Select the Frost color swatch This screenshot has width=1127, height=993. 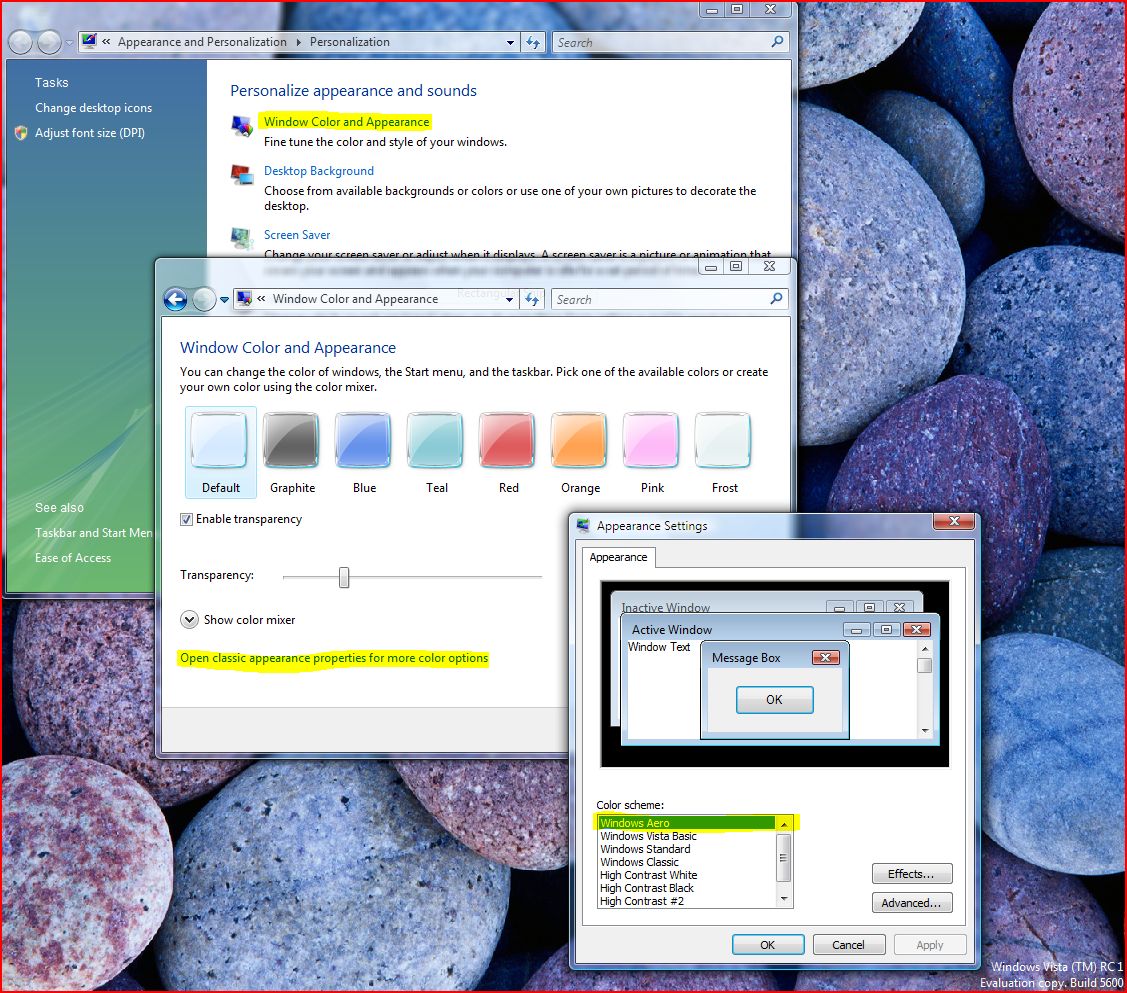(723, 453)
